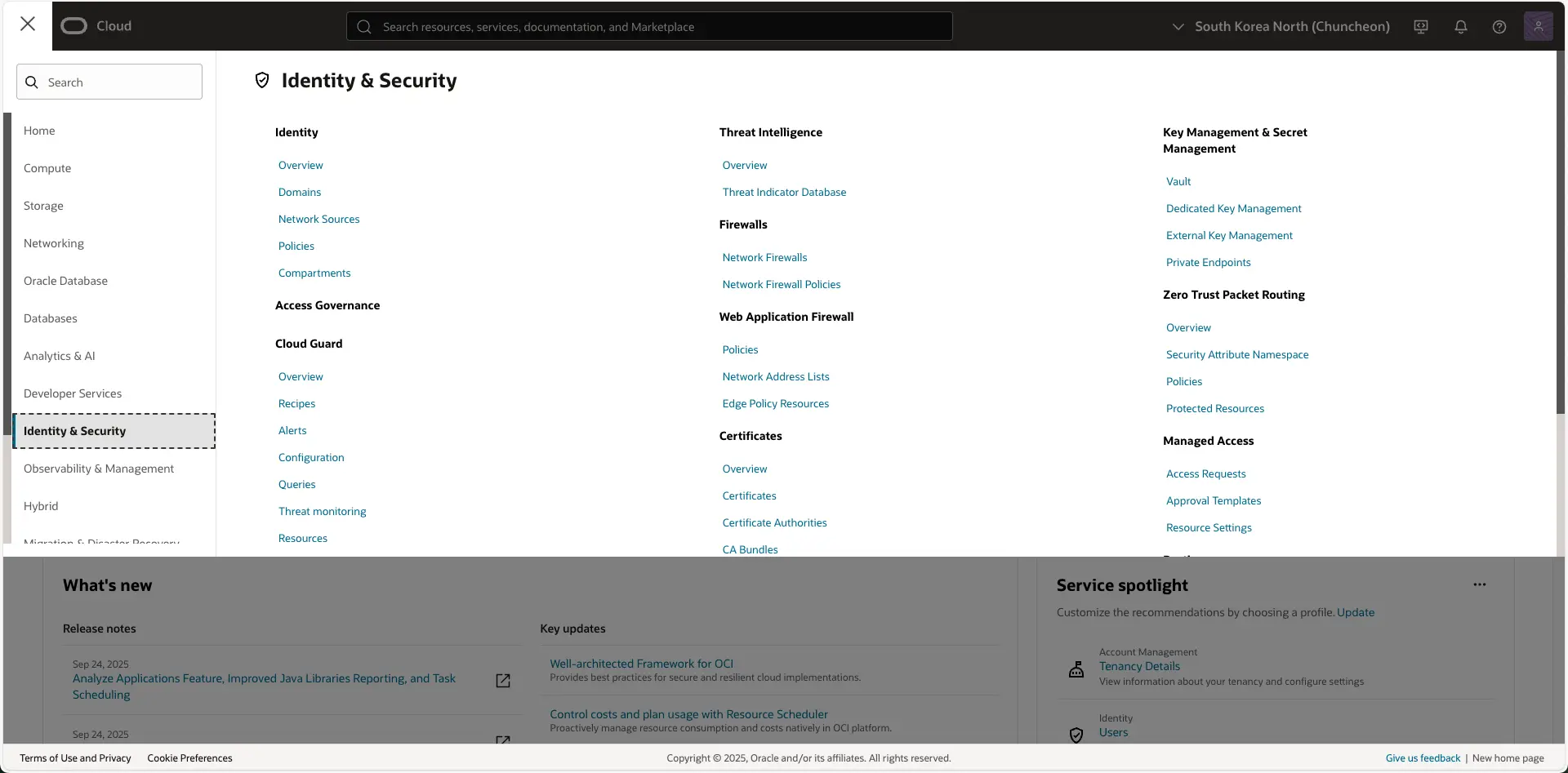Click the magnifier icon in top search bar
Viewport: 1568px width, 773px height.
pos(365,27)
